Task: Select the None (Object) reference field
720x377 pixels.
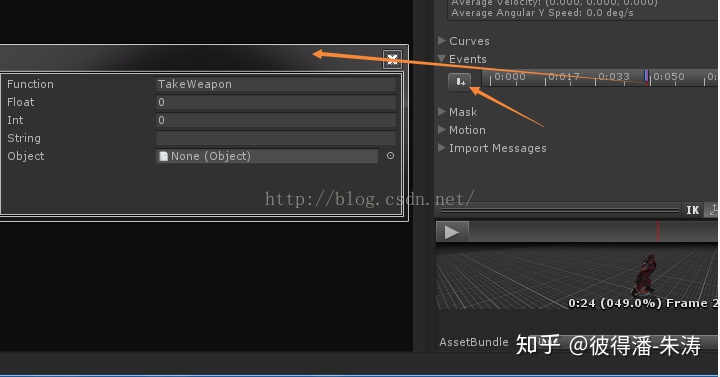Action: point(267,156)
